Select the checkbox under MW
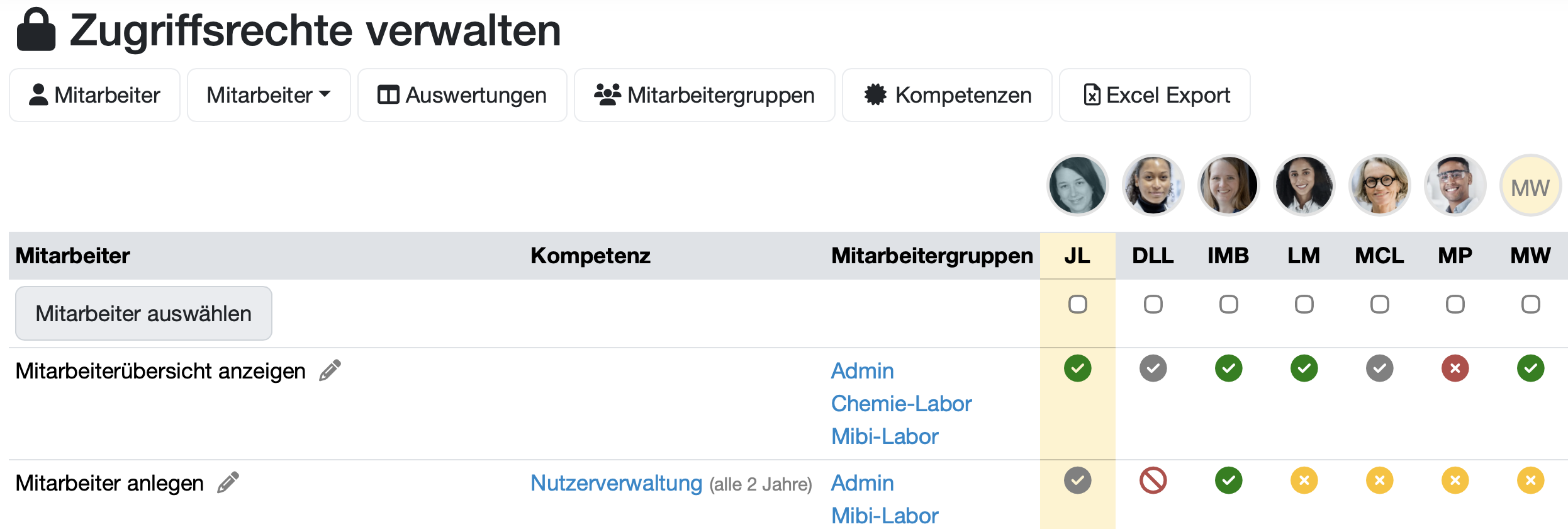The height and width of the screenshot is (529, 1568). click(x=1530, y=304)
